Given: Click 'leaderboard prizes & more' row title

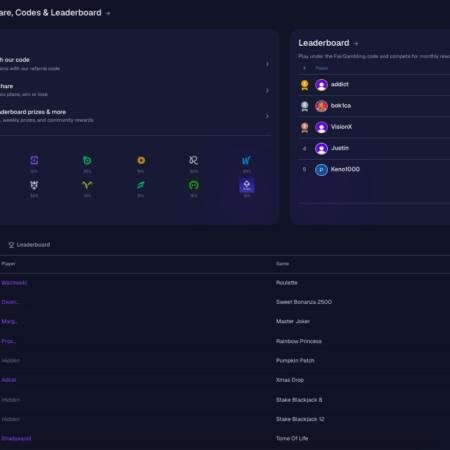Looking at the screenshot, I should 33,112.
